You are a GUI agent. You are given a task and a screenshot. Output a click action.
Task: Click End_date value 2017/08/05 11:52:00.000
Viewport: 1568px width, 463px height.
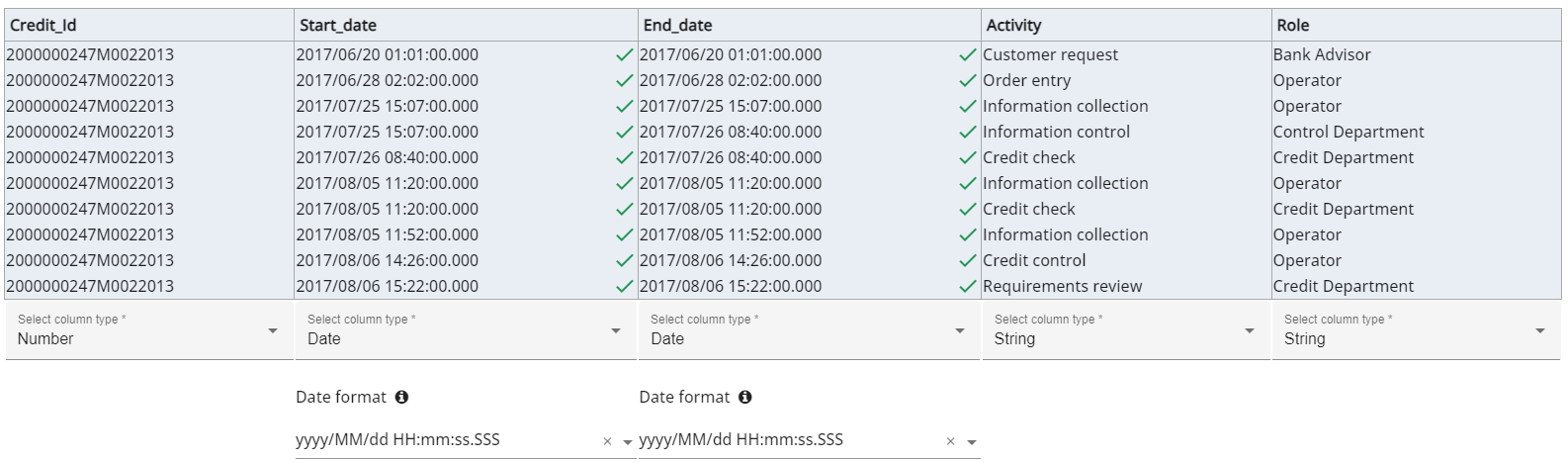[x=731, y=235]
